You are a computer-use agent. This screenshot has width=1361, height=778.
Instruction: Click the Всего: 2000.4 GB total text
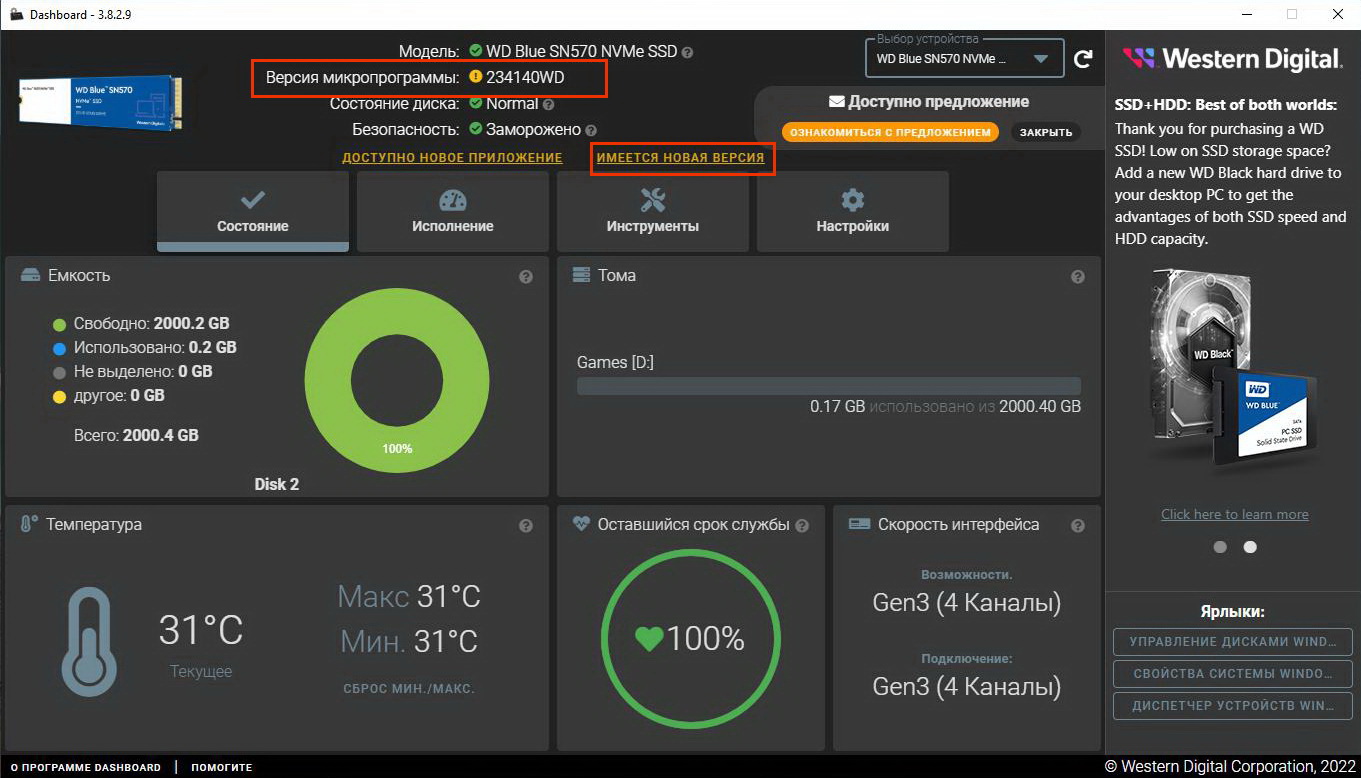click(136, 435)
